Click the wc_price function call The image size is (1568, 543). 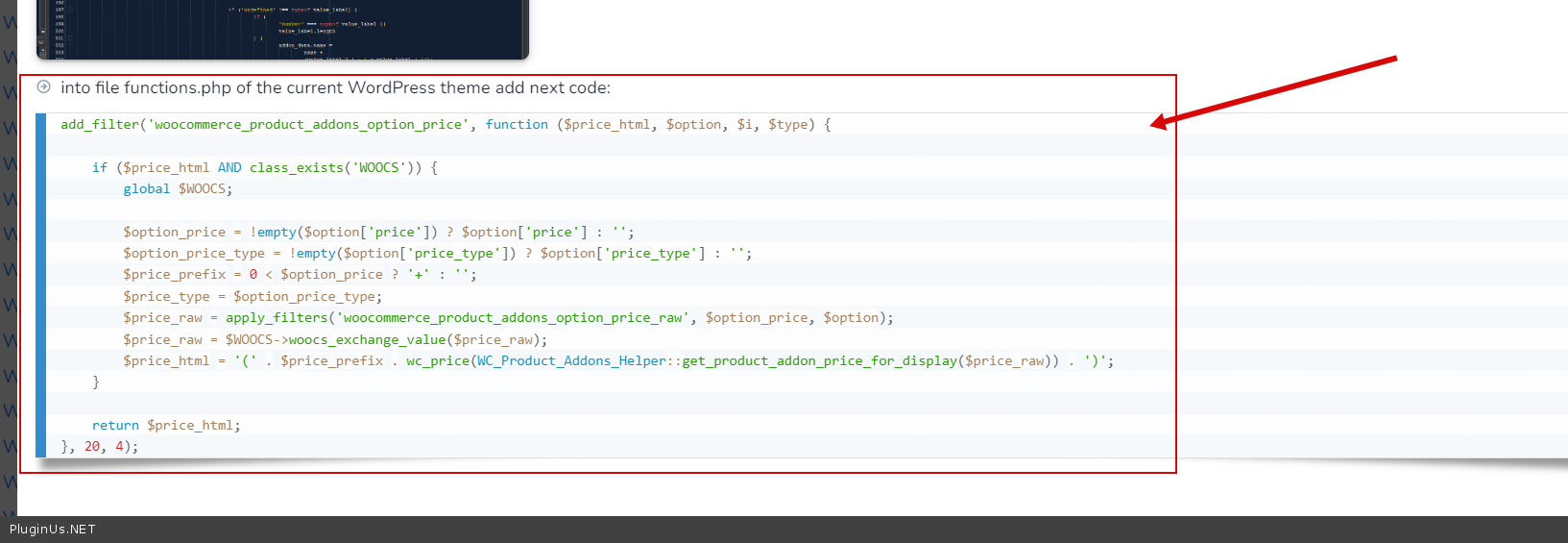pyautogui.click(x=437, y=361)
